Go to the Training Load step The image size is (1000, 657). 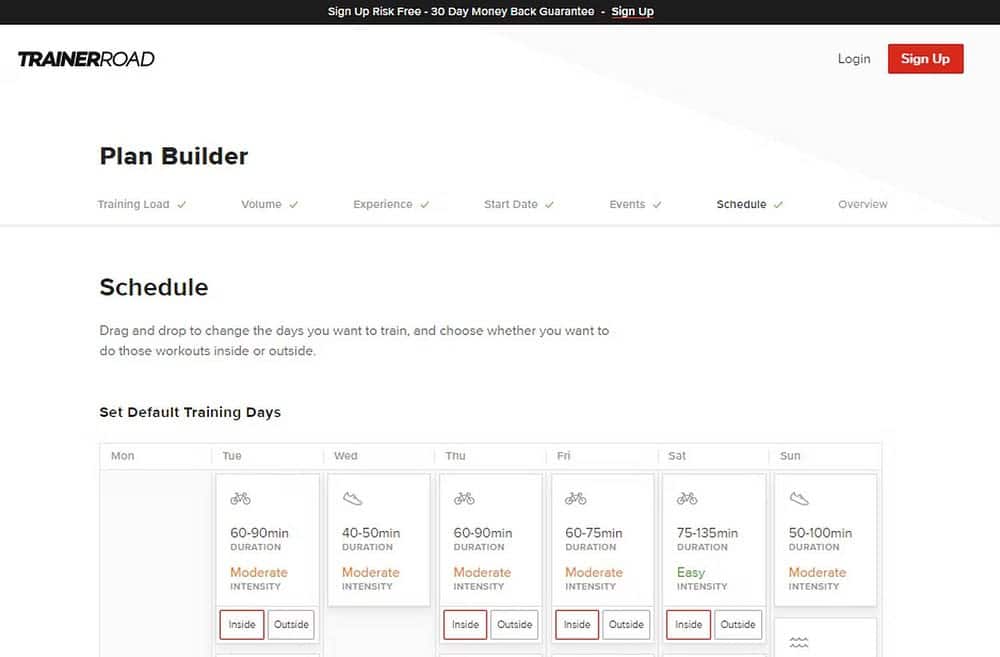pos(133,204)
